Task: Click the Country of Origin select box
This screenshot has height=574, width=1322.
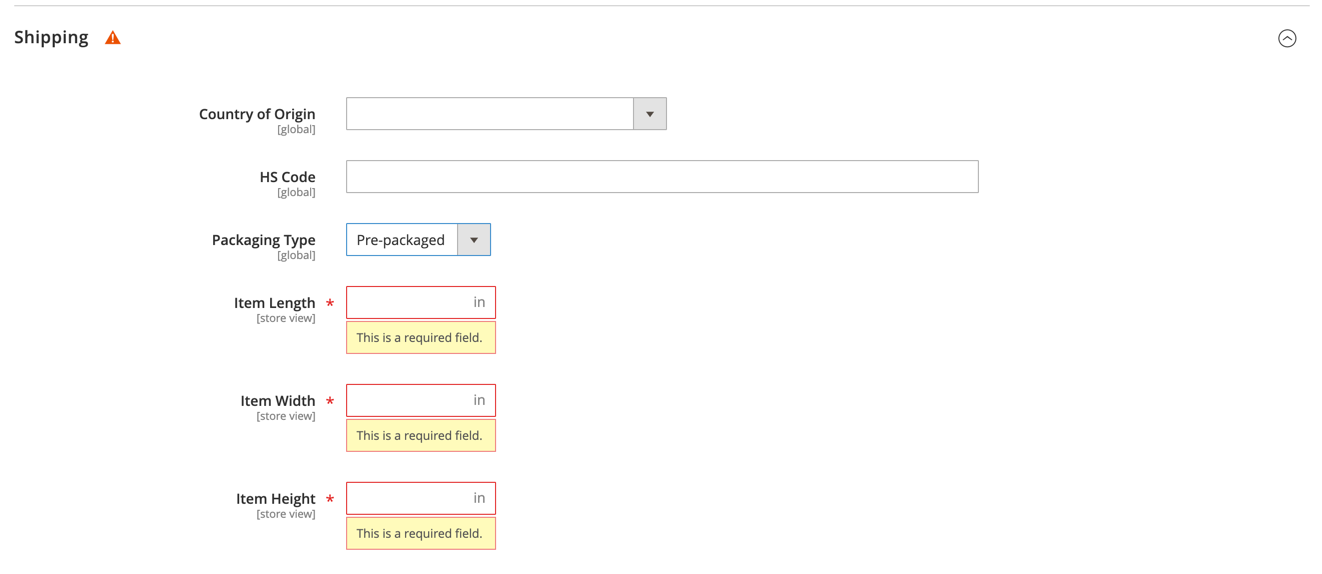Action: (x=506, y=114)
